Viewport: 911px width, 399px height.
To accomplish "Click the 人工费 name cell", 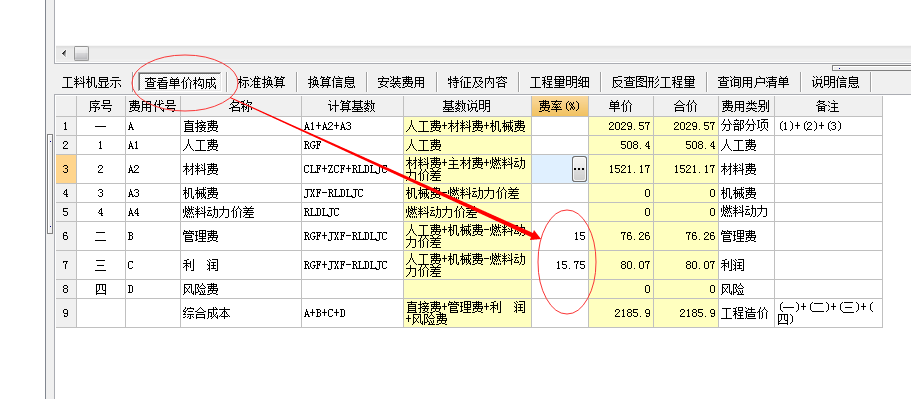I will coord(241,145).
